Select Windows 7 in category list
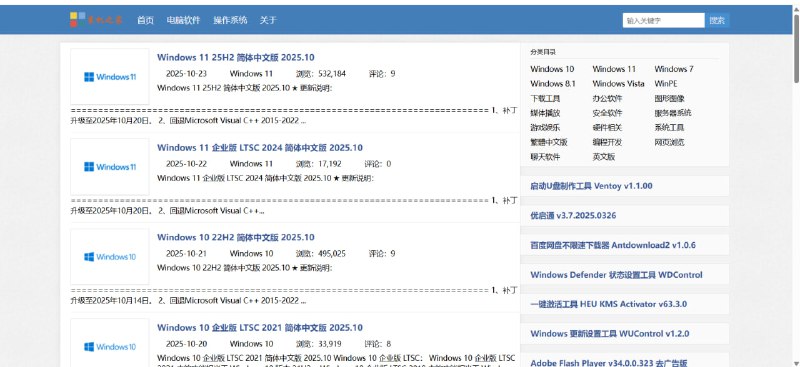The width and height of the screenshot is (800, 367). pos(674,69)
